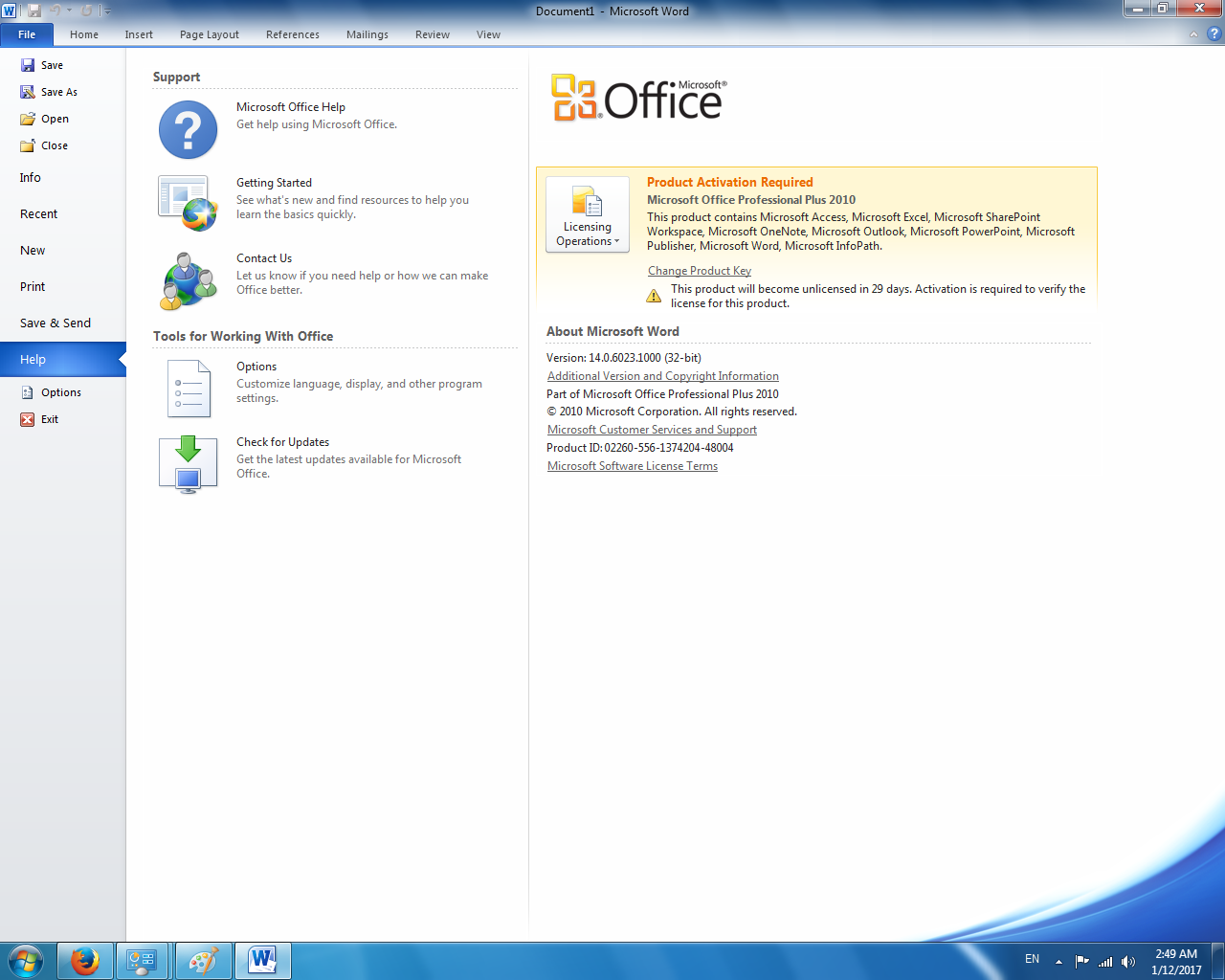Open Paint from the taskbar

(204, 961)
